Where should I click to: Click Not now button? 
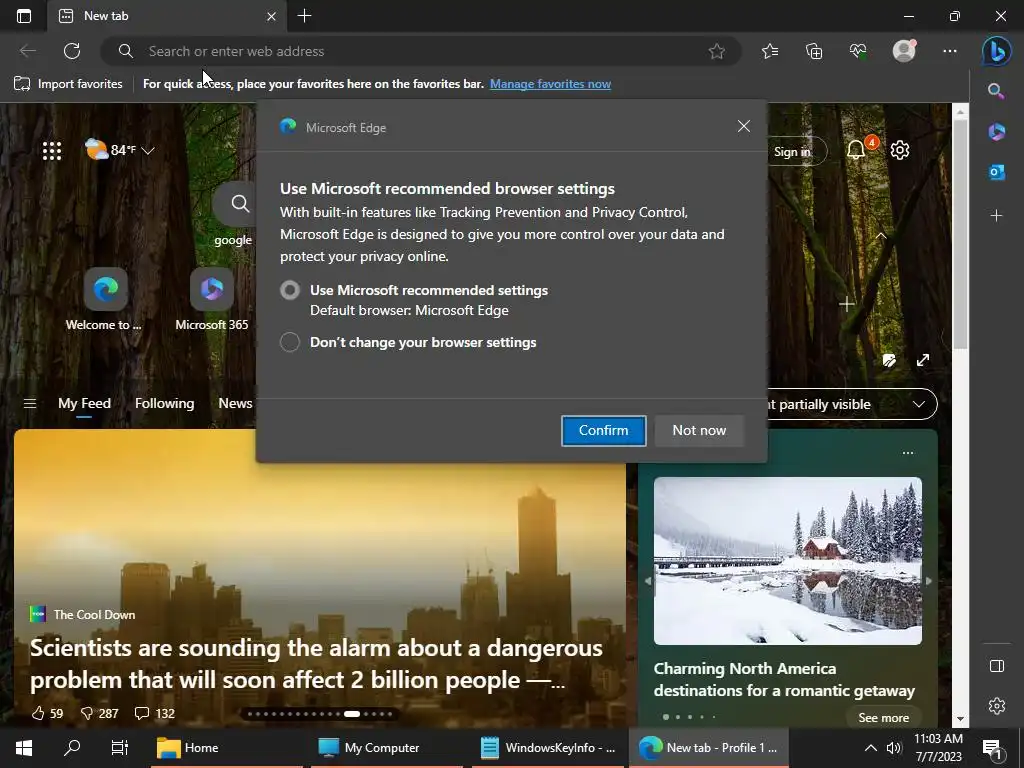coord(699,430)
